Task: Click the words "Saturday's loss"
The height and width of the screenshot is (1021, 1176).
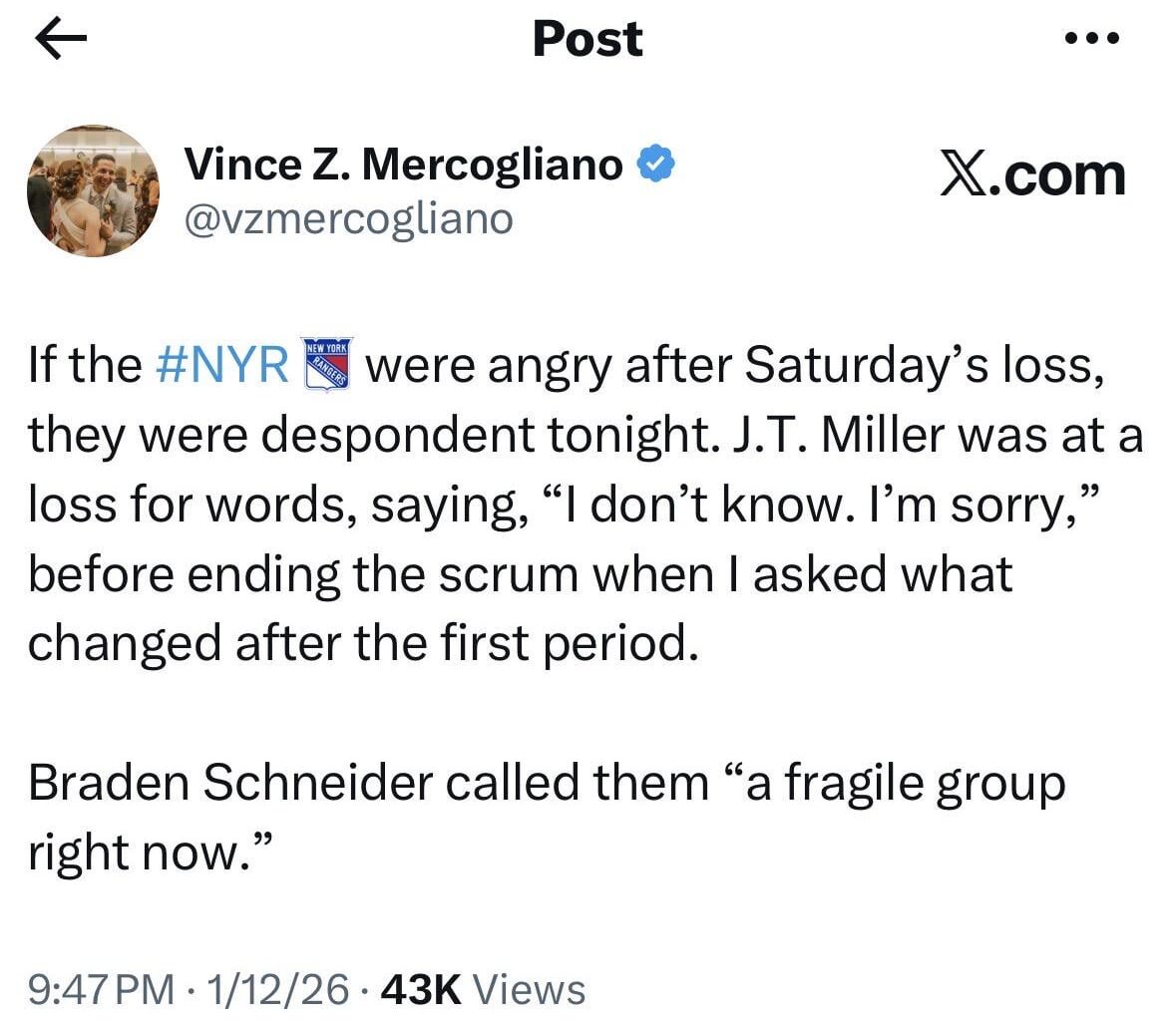Action: point(923,365)
